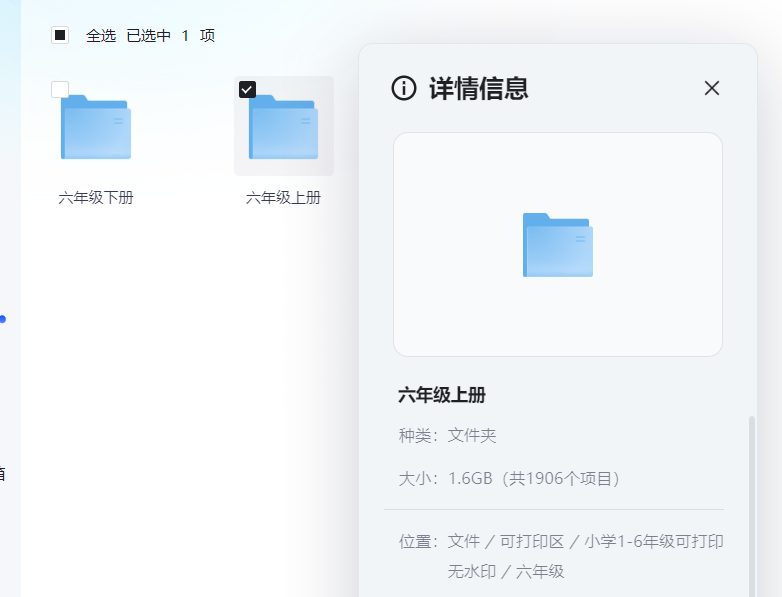Screen dimensions: 782x597
Task: Click the 详情信息 panel title
Action: [478, 88]
